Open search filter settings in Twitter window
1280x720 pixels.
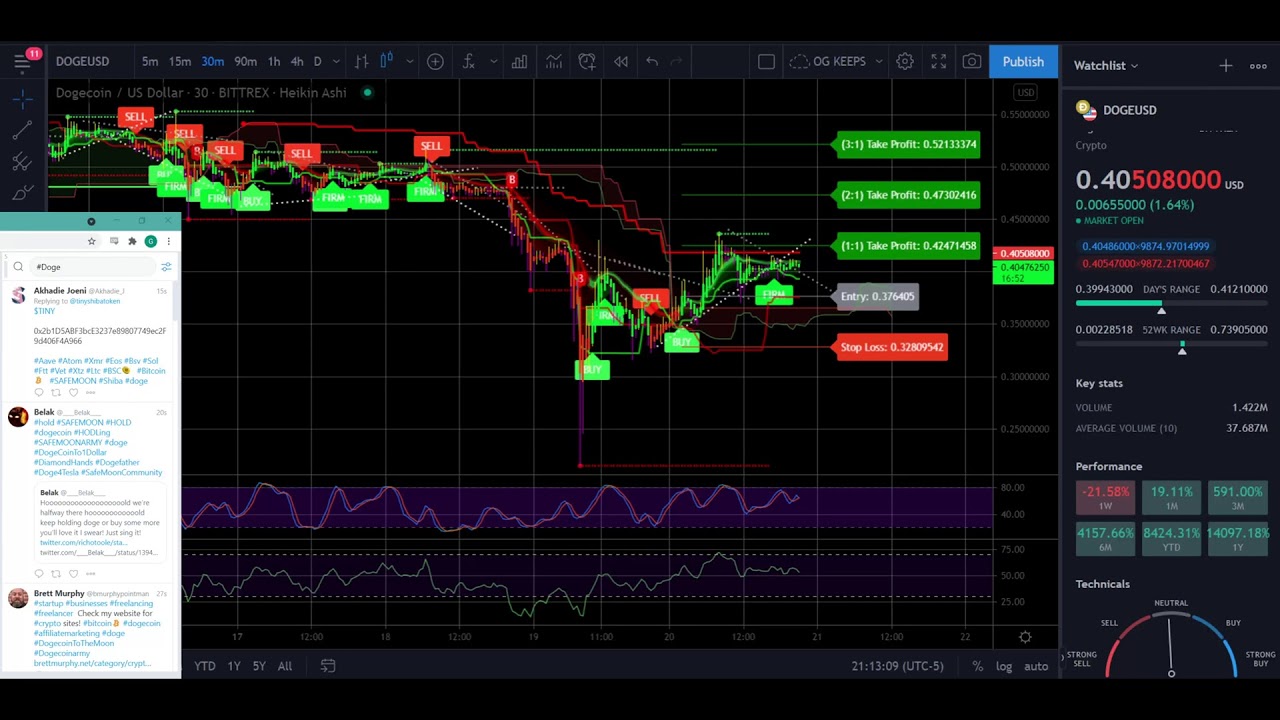(166, 267)
